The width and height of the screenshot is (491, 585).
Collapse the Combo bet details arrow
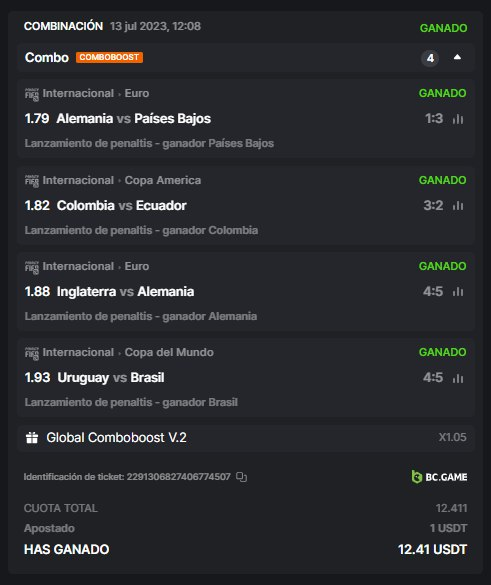pos(457,57)
